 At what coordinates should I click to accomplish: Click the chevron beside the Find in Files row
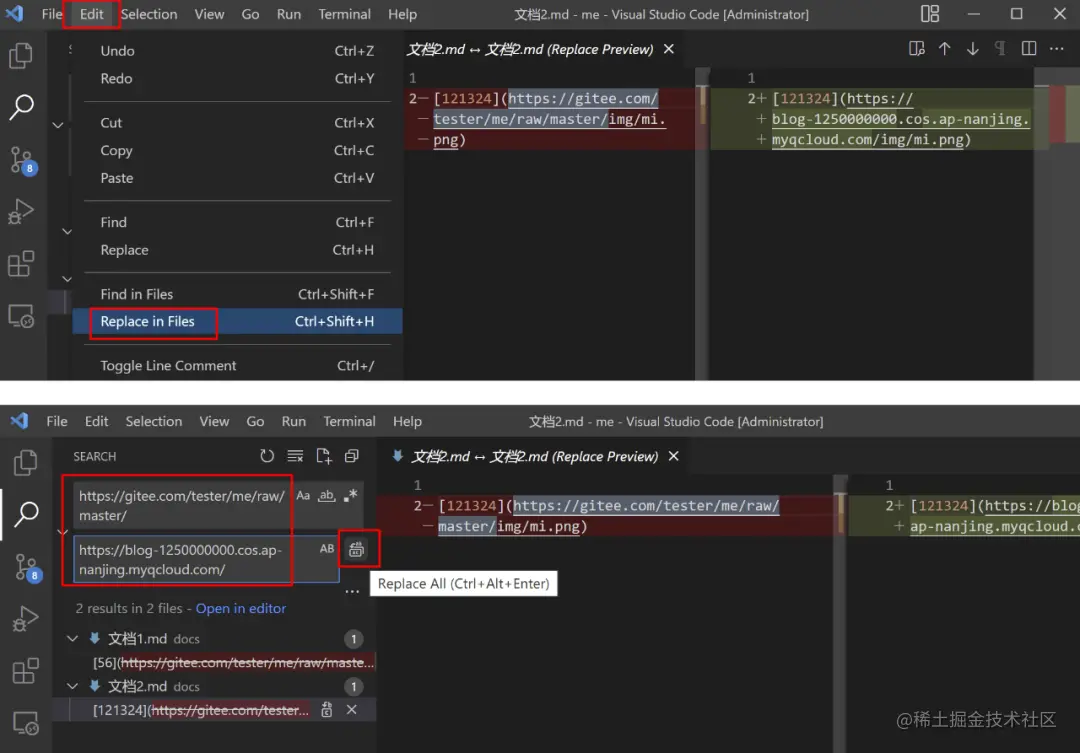(67, 279)
